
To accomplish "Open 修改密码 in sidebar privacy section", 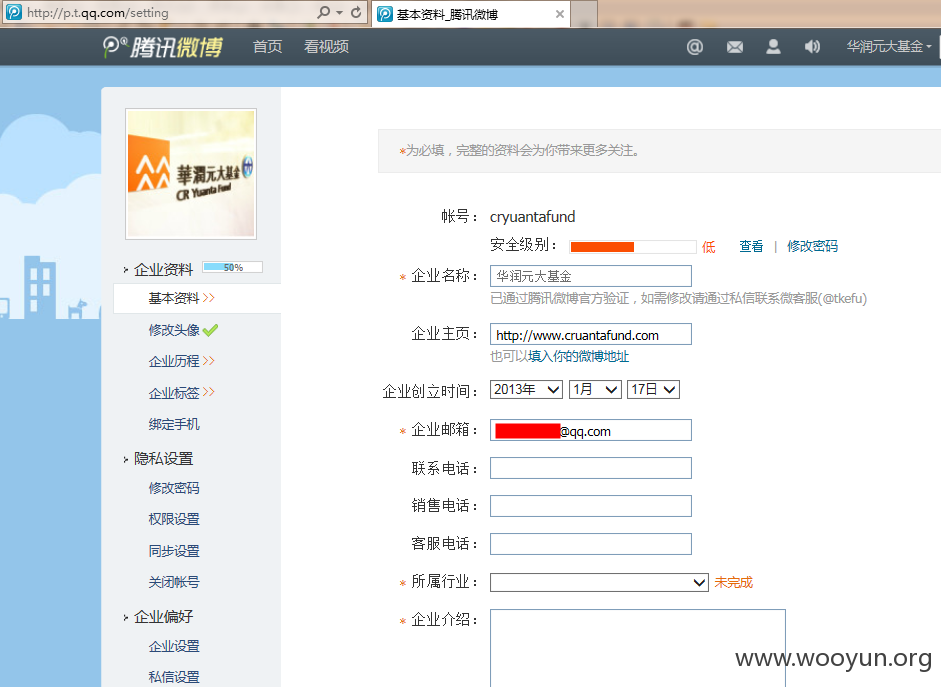I will pyautogui.click(x=174, y=488).
